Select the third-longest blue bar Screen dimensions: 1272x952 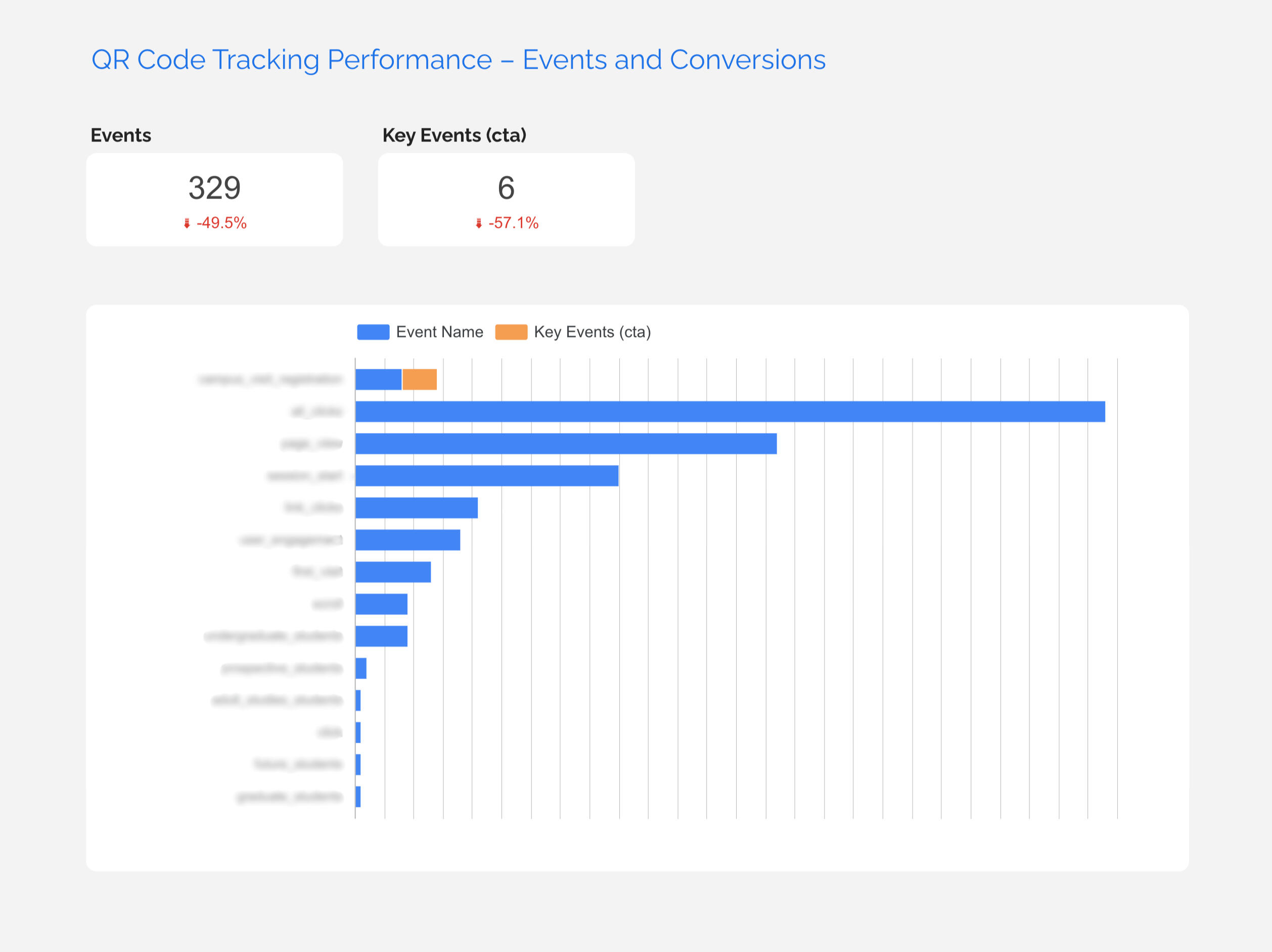[486, 476]
